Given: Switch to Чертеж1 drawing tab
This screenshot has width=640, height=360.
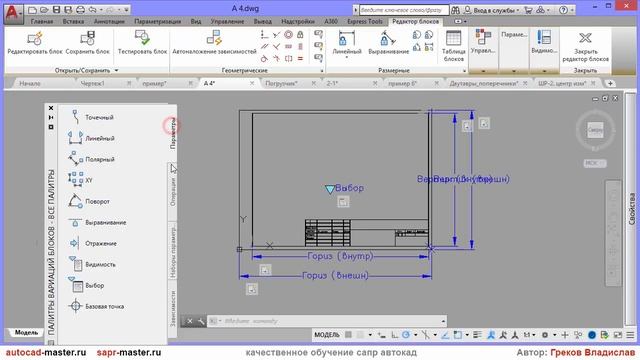Looking at the screenshot, I should coord(92,83).
